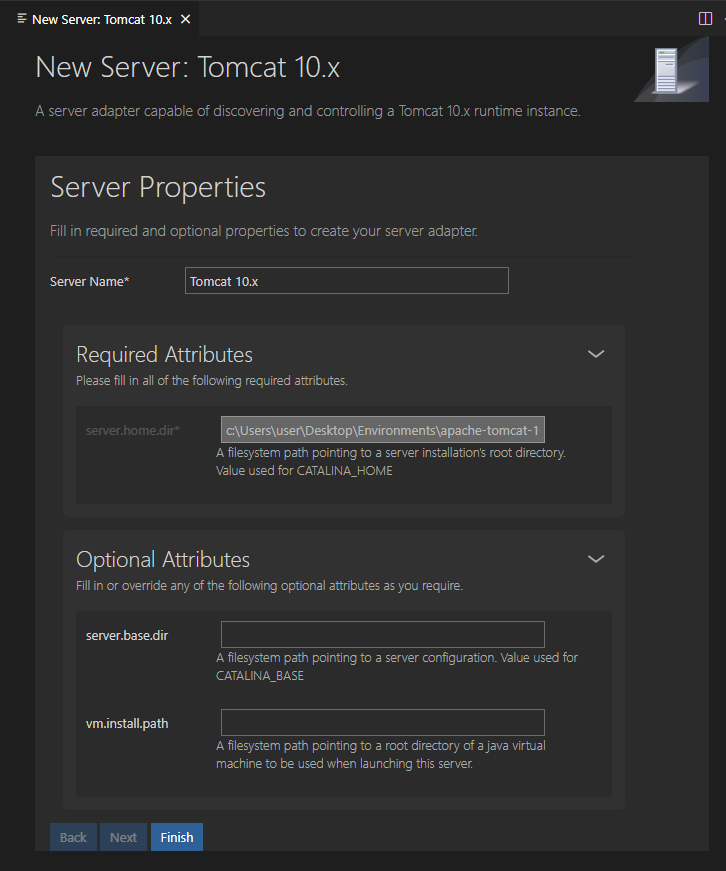Click the server.home.dir path field
The height and width of the screenshot is (871, 726).
[x=383, y=430]
